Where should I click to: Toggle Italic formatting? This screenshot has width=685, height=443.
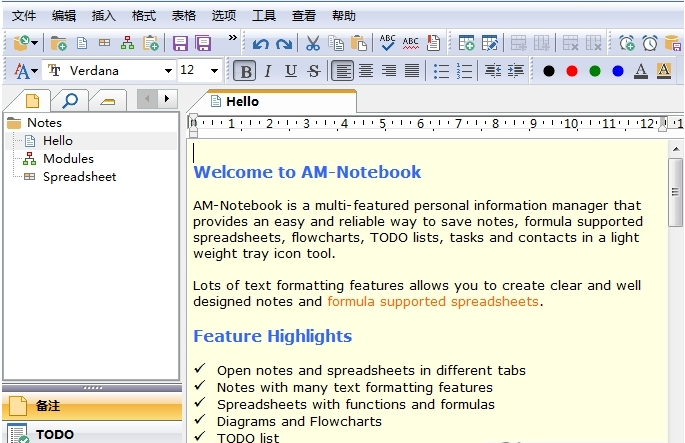click(268, 71)
